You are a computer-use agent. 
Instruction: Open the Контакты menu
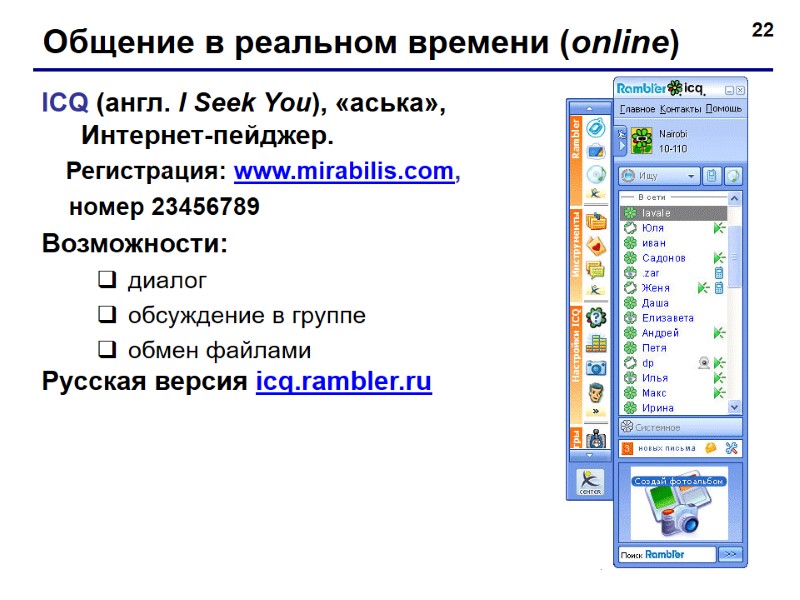[680, 109]
